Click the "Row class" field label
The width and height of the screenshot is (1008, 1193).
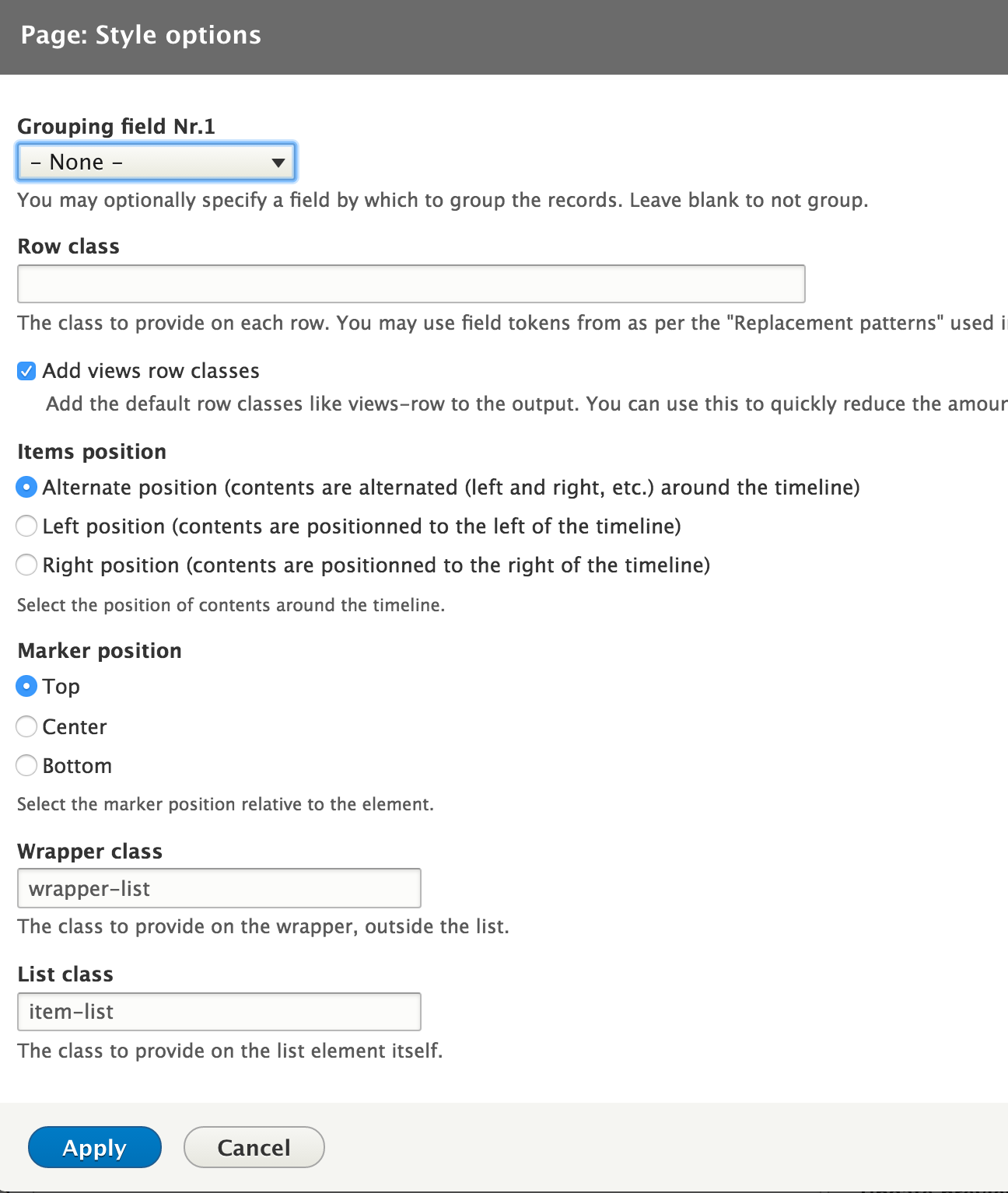[x=68, y=247]
